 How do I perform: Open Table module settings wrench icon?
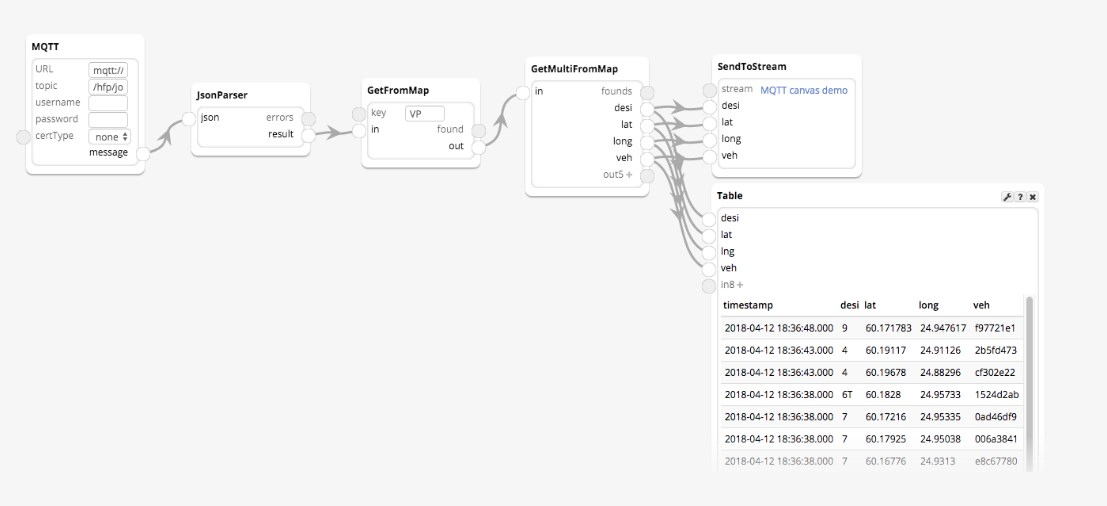1007,197
